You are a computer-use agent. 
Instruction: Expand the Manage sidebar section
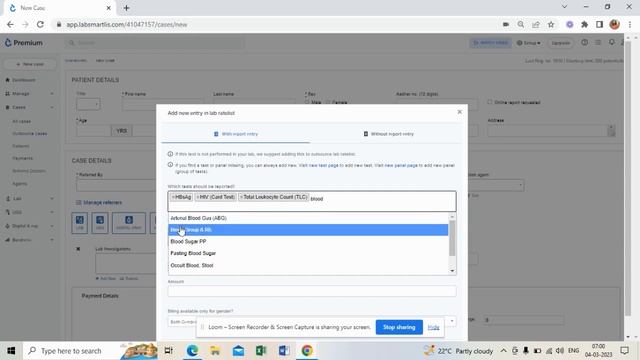click(x=29, y=94)
